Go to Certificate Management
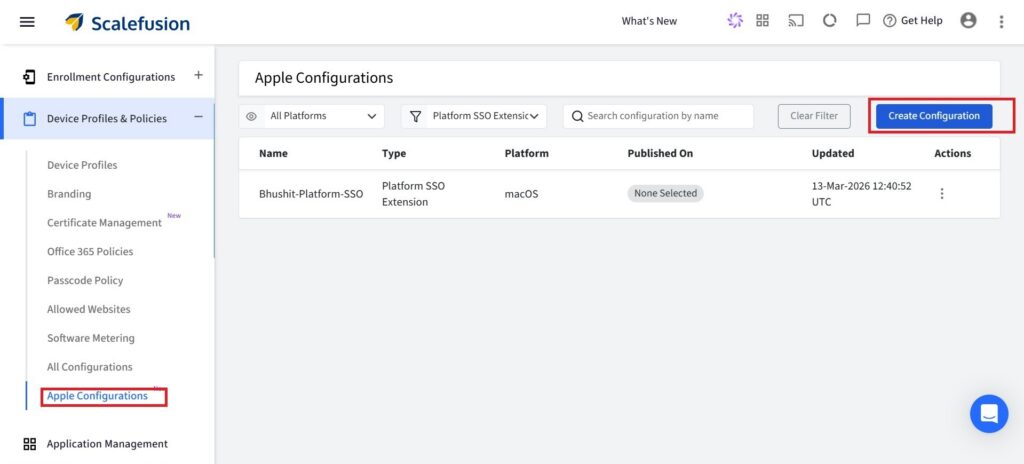Screen dimensions: 1024x464 click(x=104, y=223)
